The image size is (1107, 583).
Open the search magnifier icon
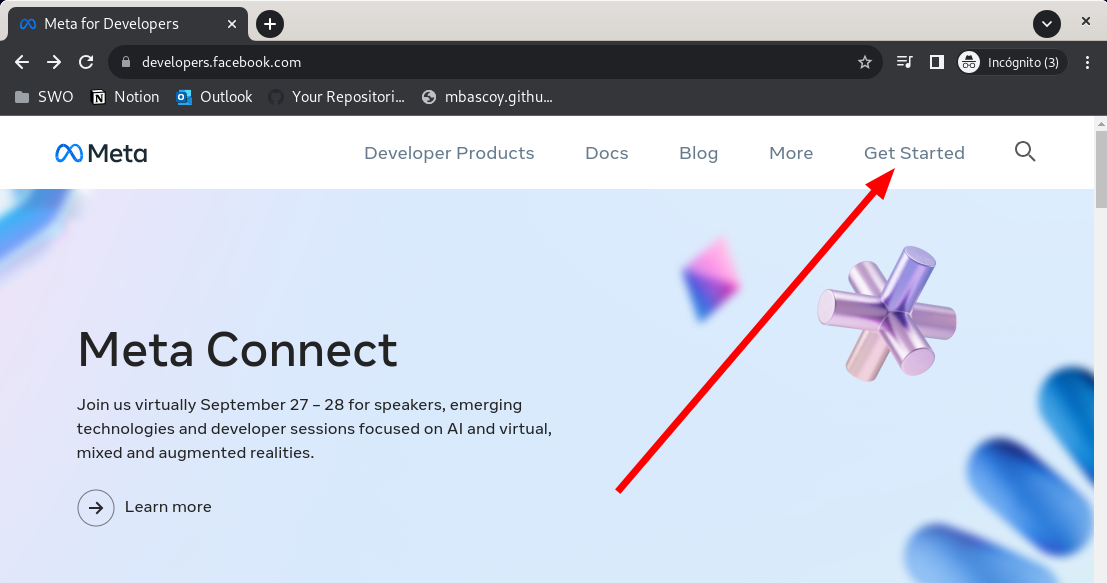click(x=1025, y=152)
